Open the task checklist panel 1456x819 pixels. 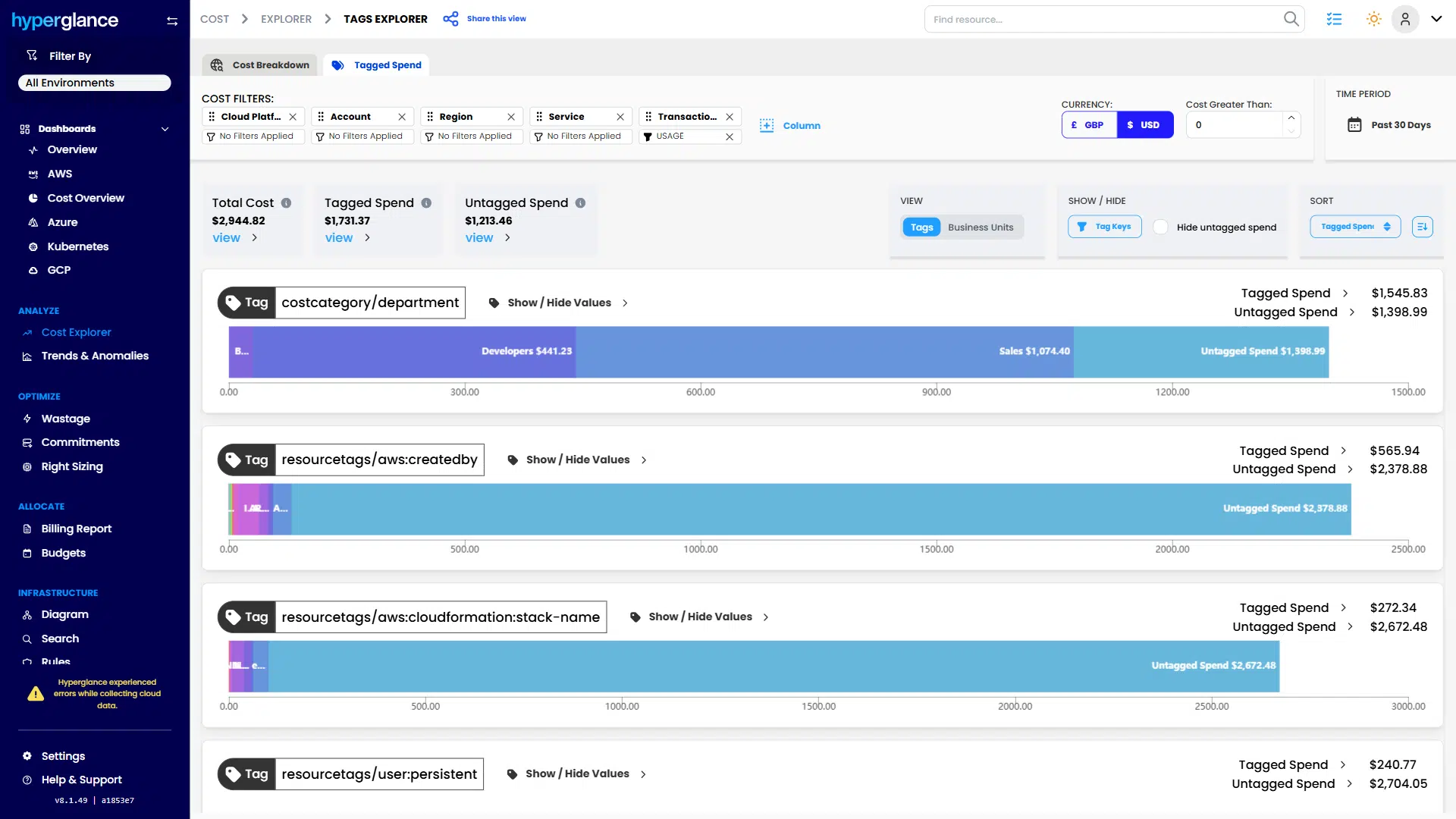point(1335,18)
